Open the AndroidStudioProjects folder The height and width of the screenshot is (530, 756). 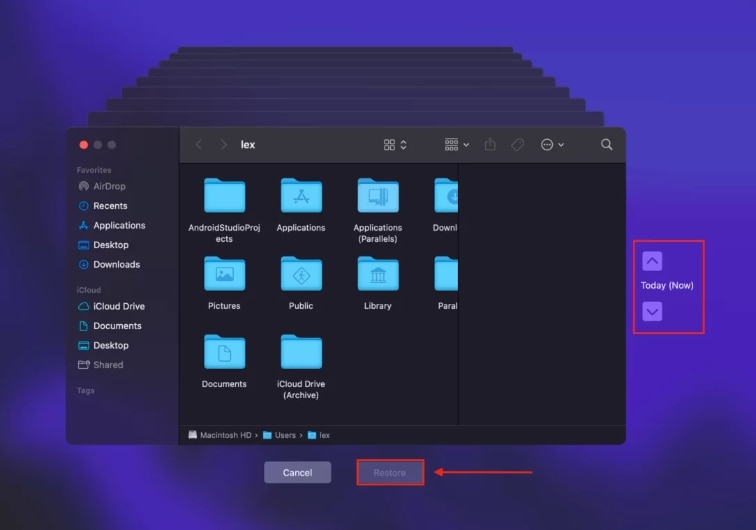(x=224, y=196)
